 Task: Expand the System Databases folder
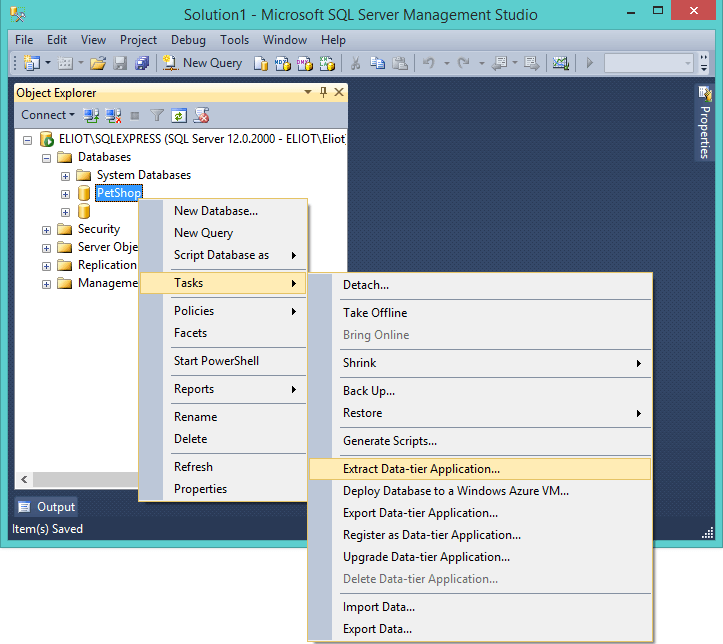(65, 176)
